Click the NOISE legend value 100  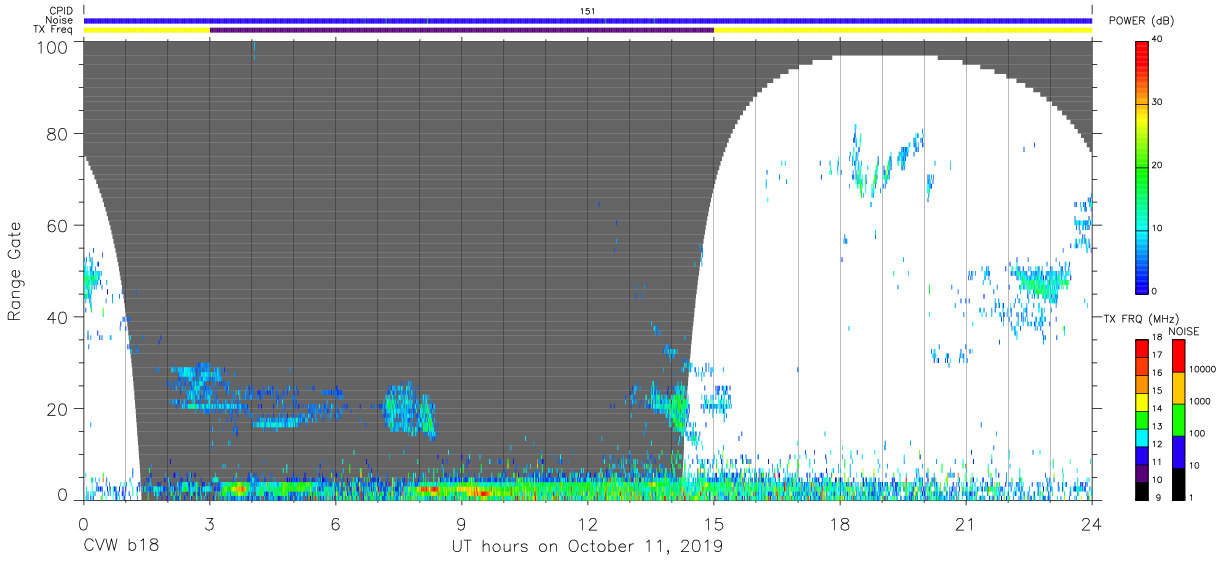[1198, 433]
